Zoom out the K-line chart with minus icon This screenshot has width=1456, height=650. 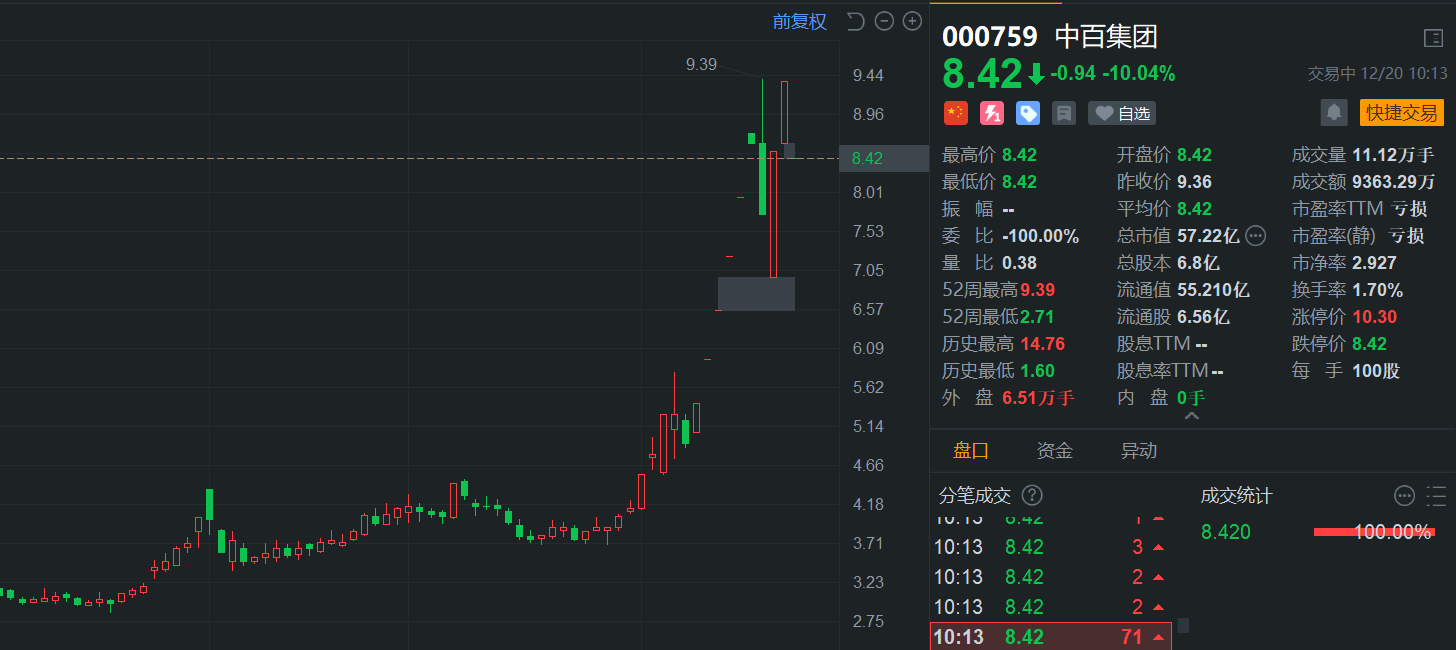click(883, 21)
